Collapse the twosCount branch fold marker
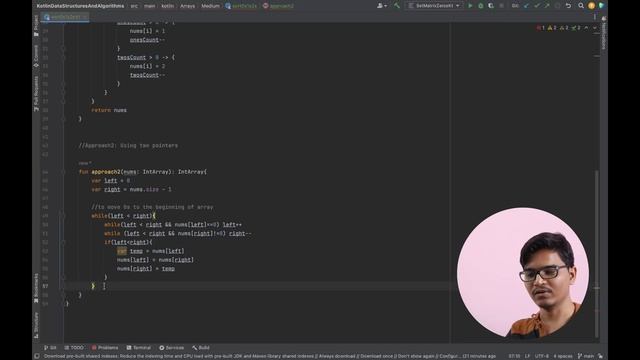The width and height of the screenshot is (640, 360). pos(63,58)
